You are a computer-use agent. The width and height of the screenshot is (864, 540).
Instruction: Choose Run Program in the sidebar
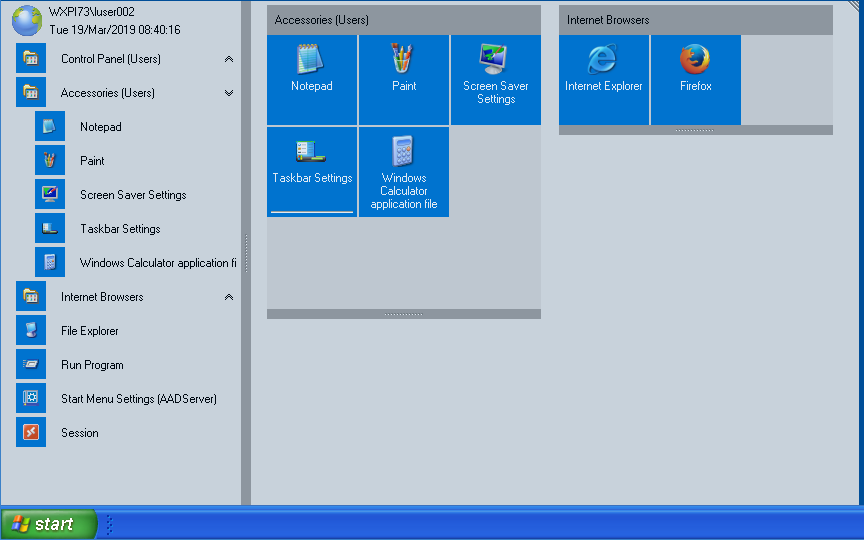click(x=92, y=365)
